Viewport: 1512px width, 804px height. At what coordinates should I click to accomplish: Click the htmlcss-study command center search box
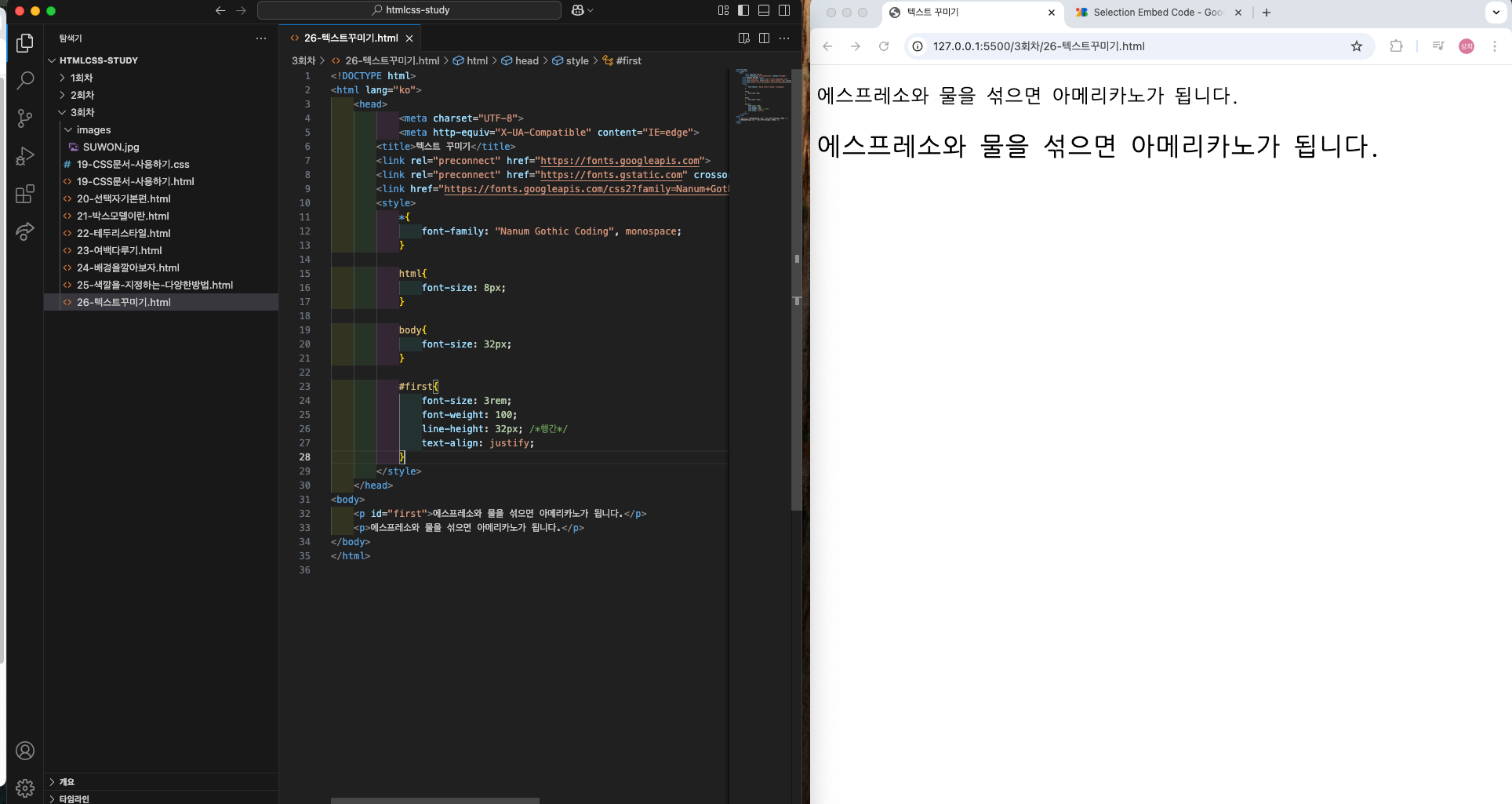pyautogui.click(x=409, y=10)
